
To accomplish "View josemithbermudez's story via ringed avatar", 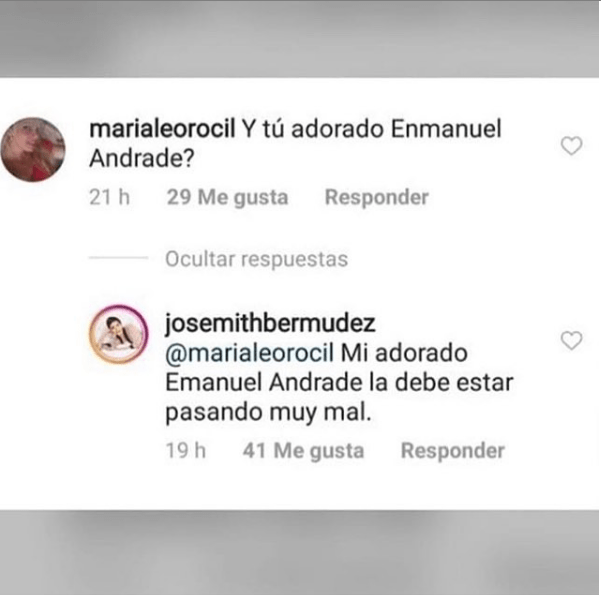I will click(x=118, y=334).
